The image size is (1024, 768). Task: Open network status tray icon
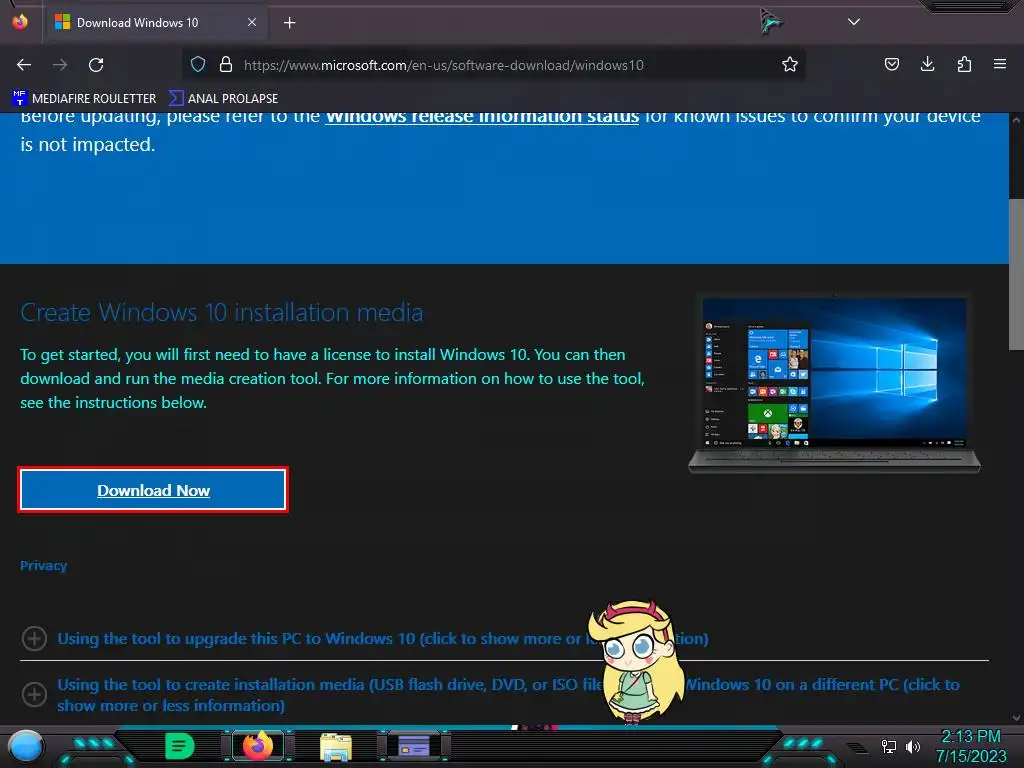point(889,746)
